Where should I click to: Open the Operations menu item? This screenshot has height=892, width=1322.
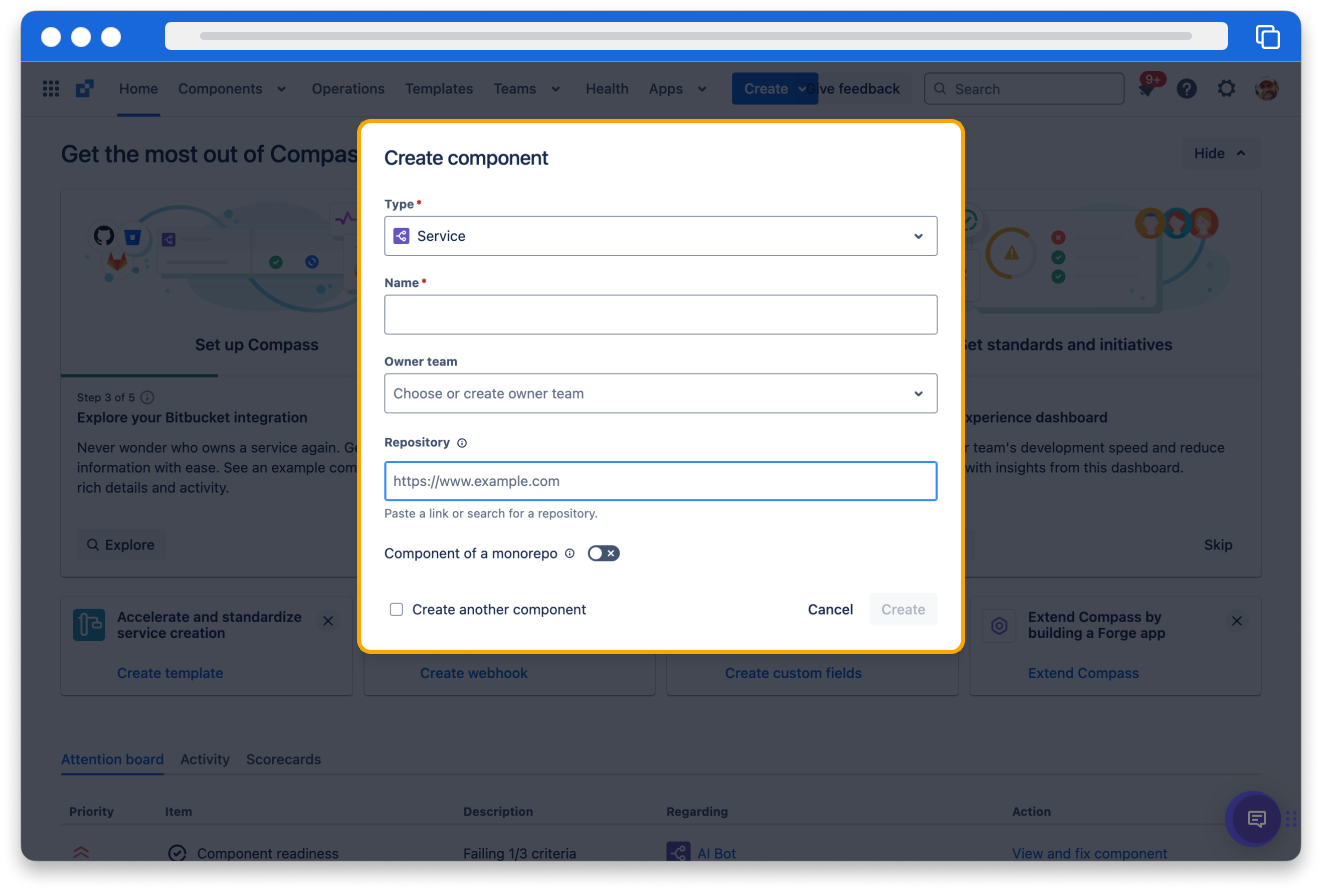[348, 89]
